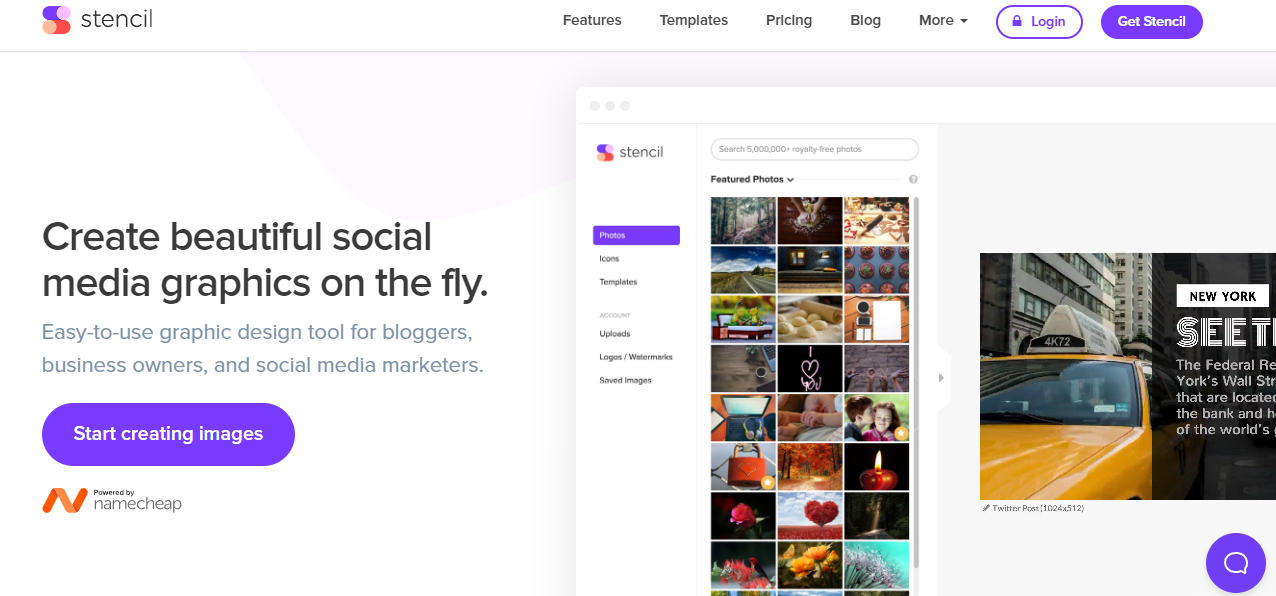Viewport: 1276px width, 596px height.
Task: Click the Get Stencil button
Action: click(1152, 22)
